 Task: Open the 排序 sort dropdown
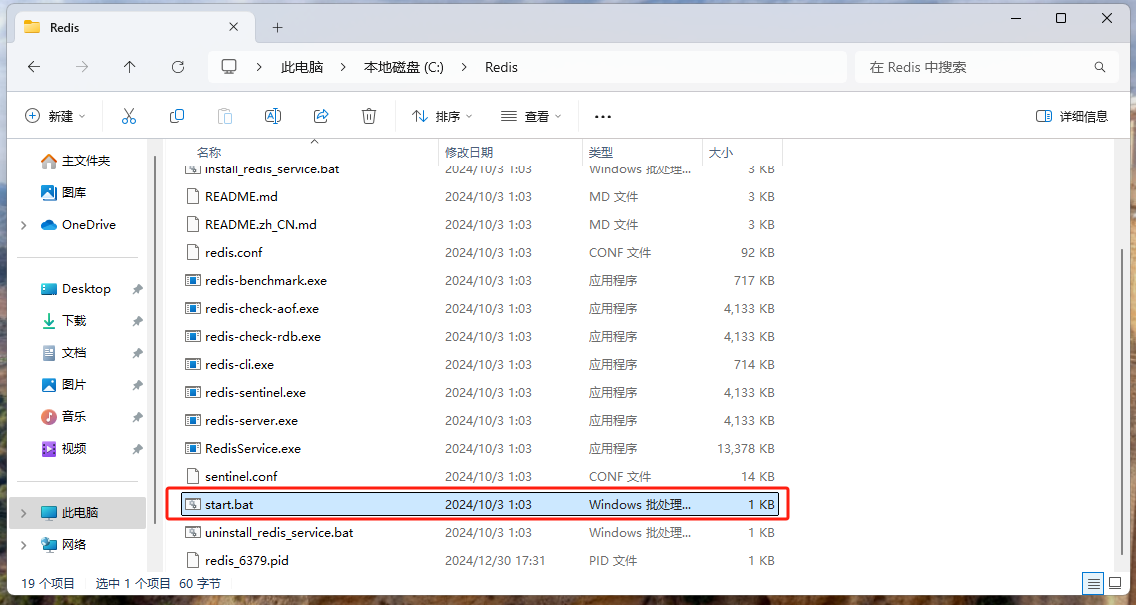click(x=442, y=116)
